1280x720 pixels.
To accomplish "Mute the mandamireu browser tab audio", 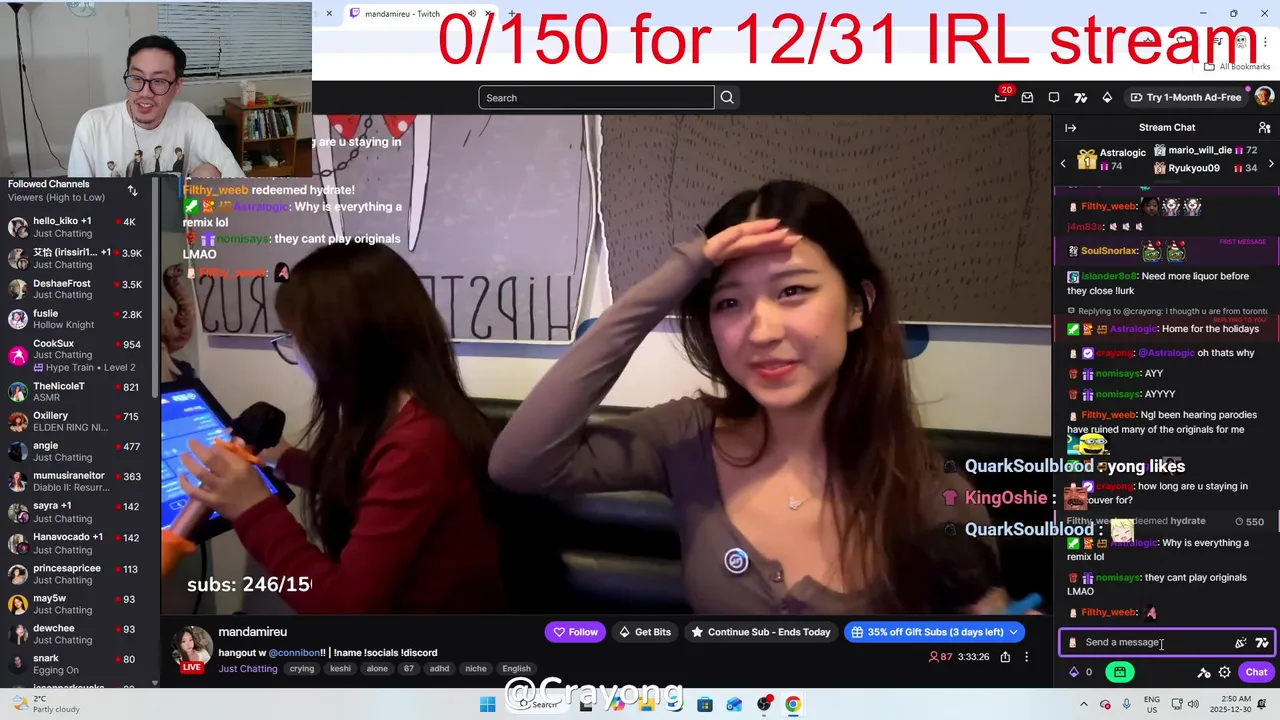I will [x=472, y=14].
